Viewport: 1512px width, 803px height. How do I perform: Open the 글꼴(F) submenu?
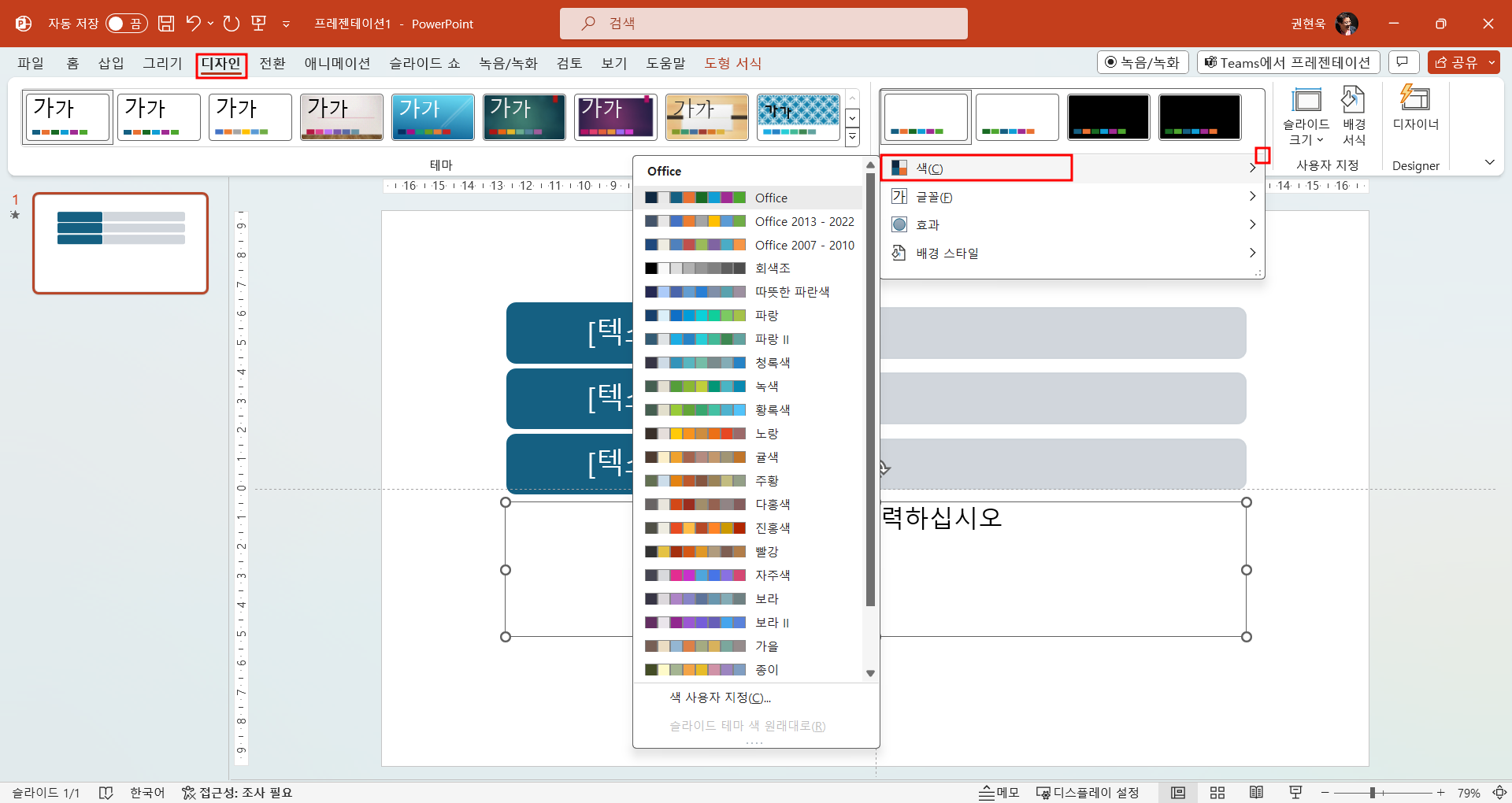(x=1072, y=196)
